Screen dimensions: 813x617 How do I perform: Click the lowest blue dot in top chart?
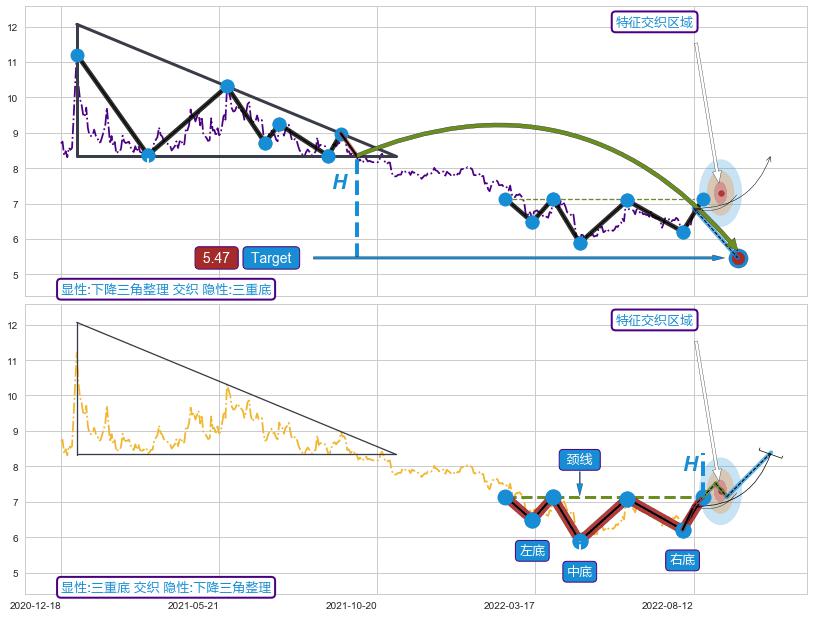click(580, 243)
